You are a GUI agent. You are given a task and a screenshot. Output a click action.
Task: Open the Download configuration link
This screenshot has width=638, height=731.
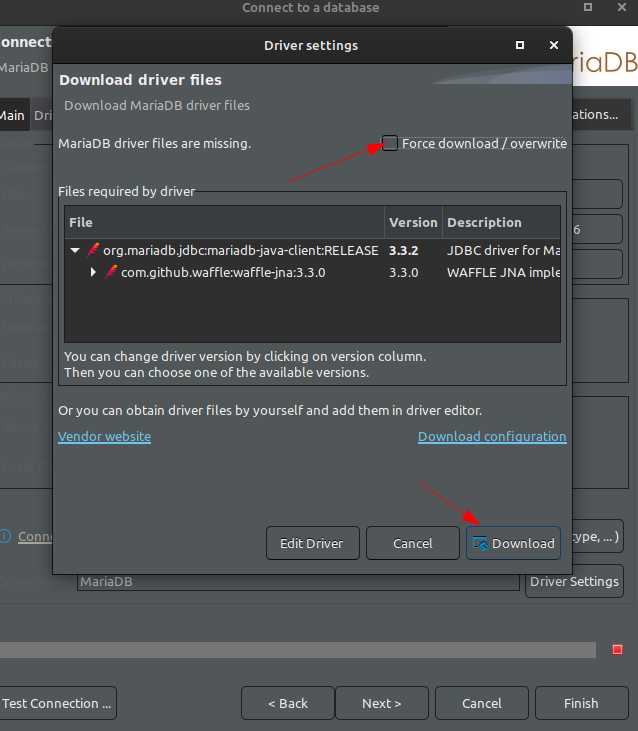(x=492, y=436)
